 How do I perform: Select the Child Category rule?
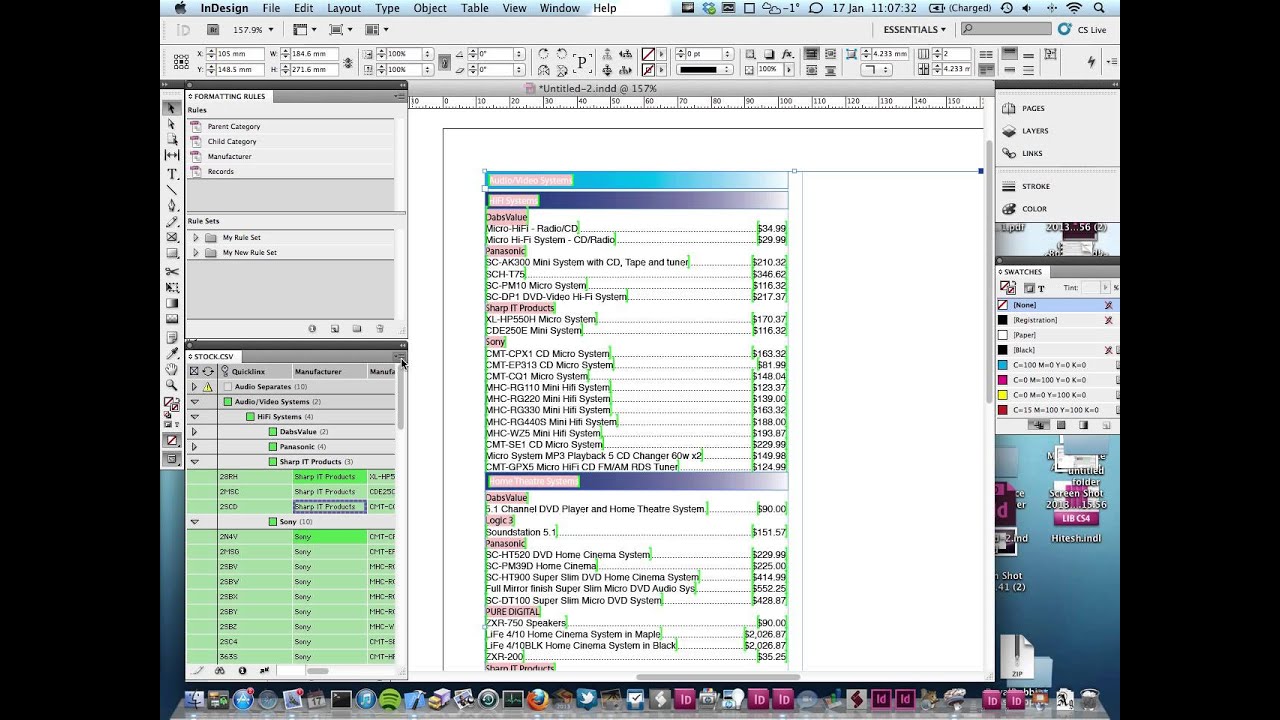coord(290,141)
